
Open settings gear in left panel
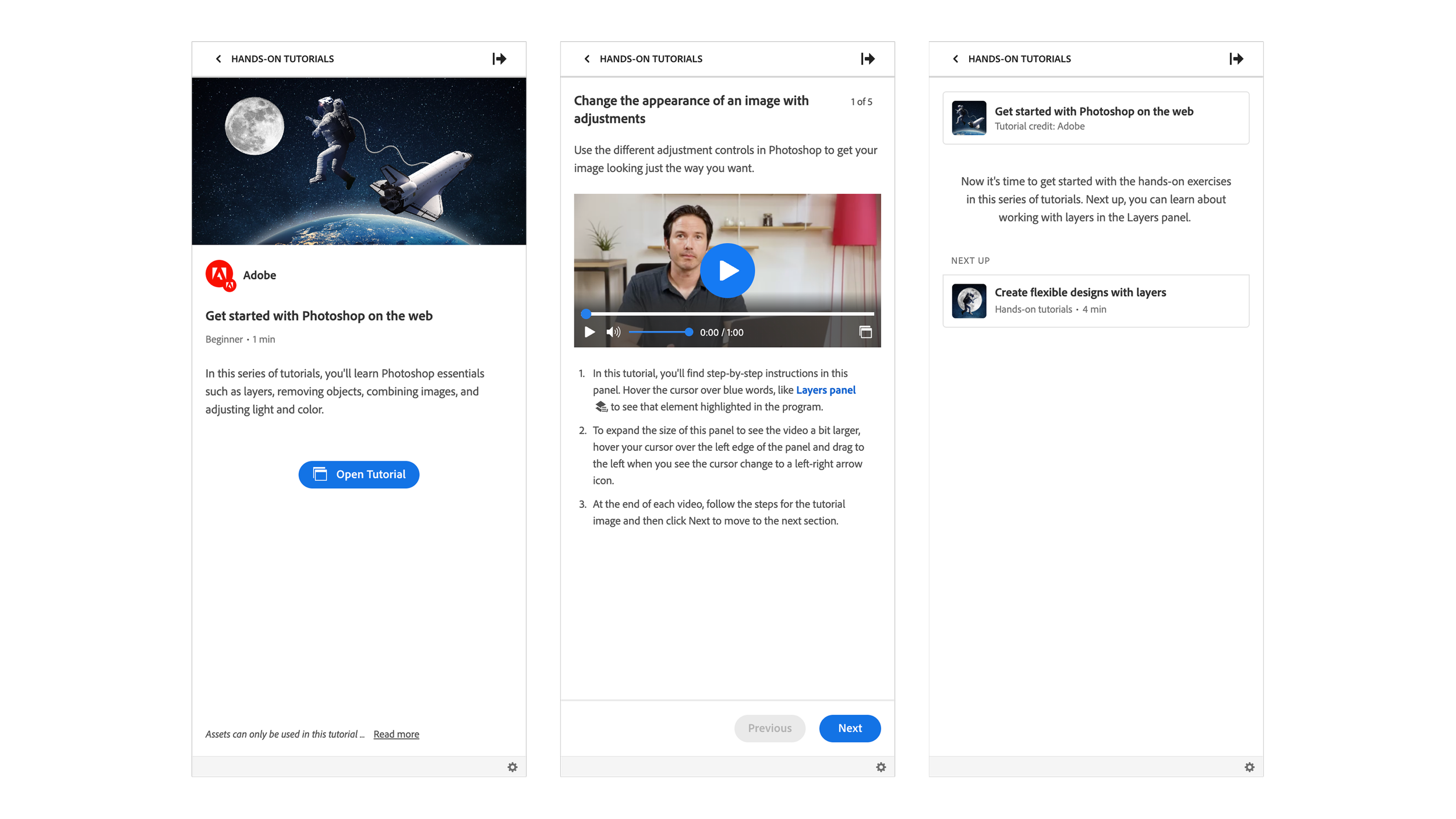pyautogui.click(x=513, y=767)
